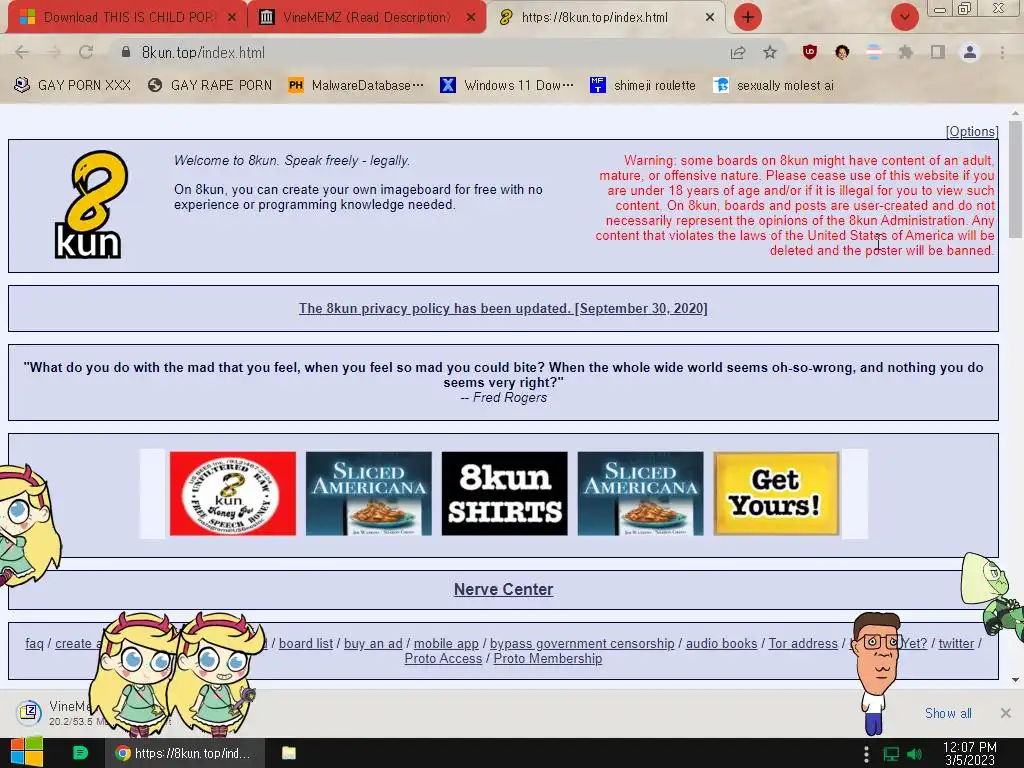
Task: Open the face avatar extension icon
Action: (x=842, y=52)
